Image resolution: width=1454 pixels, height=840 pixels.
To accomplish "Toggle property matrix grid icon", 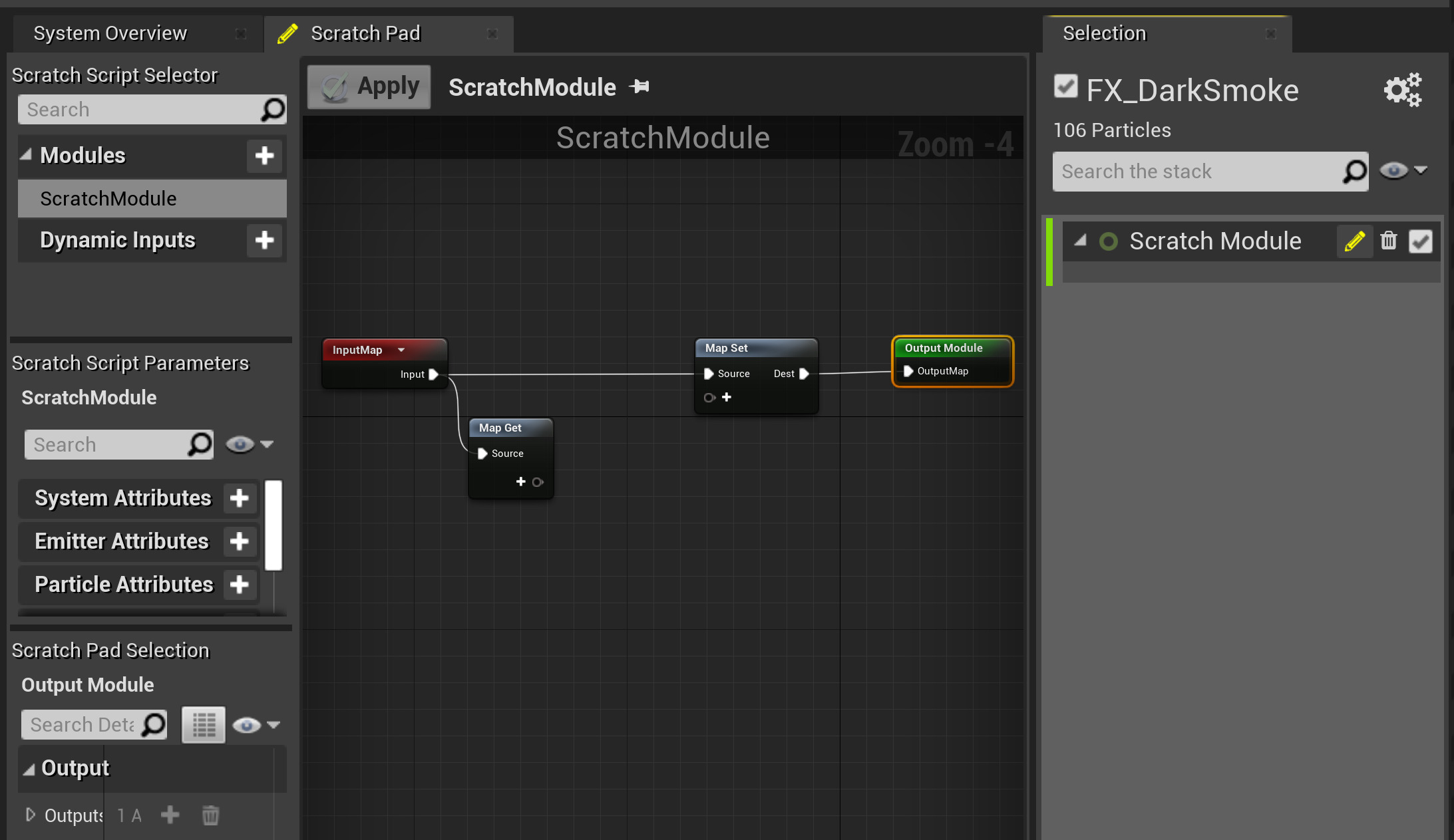I will pyautogui.click(x=204, y=724).
